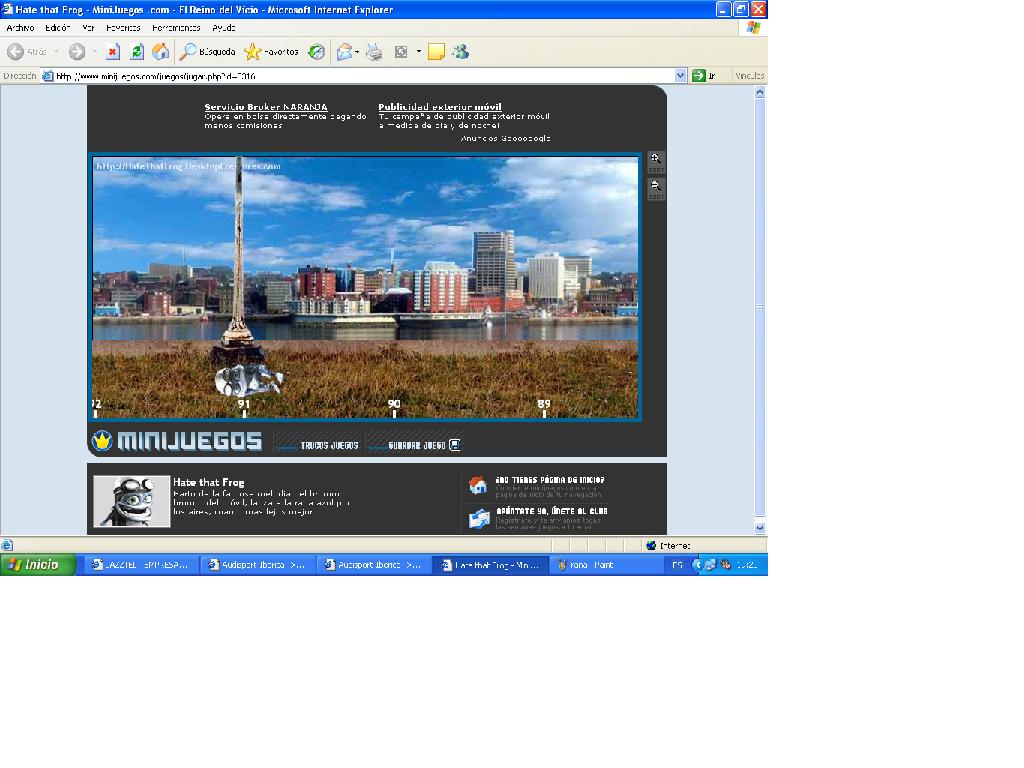Click the Crazy Frog game thumbnail
Image resolution: width=1024 pixels, height=768 pixels.
pyautogui.click(x=132, y=500)
